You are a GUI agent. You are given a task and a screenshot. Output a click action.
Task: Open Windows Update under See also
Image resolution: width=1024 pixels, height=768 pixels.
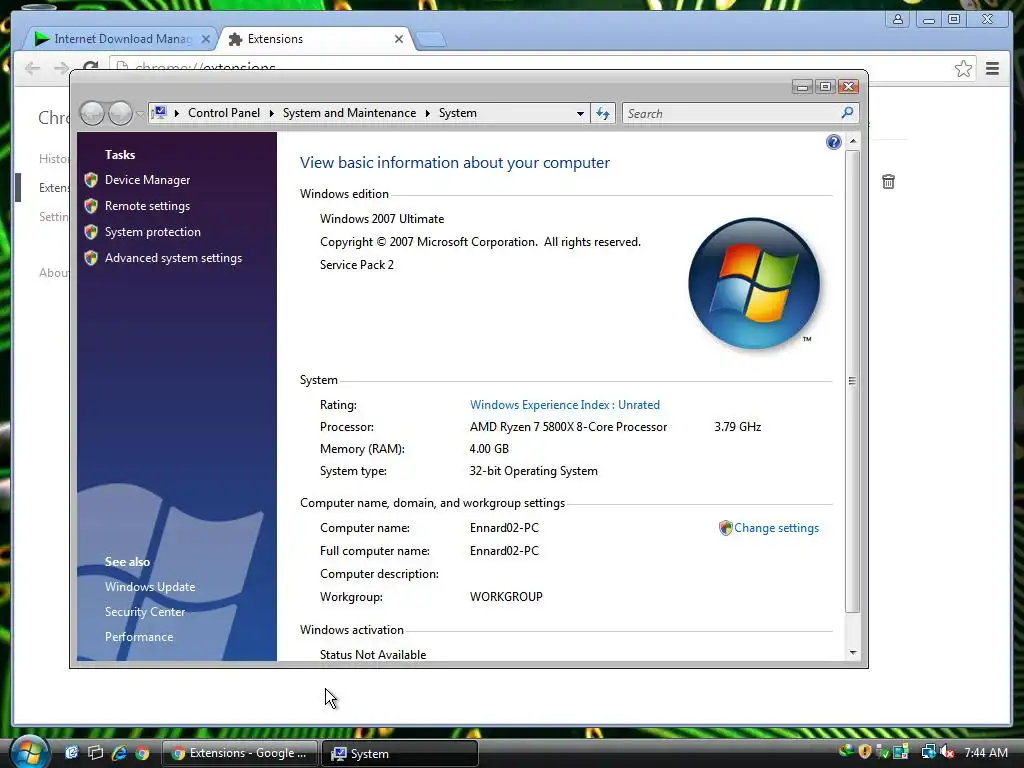tap(150, 586)
